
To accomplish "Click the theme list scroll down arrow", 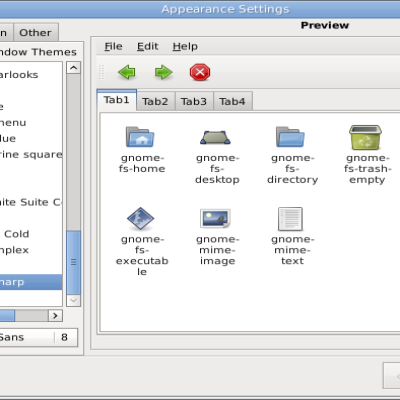I will (73, 301).
